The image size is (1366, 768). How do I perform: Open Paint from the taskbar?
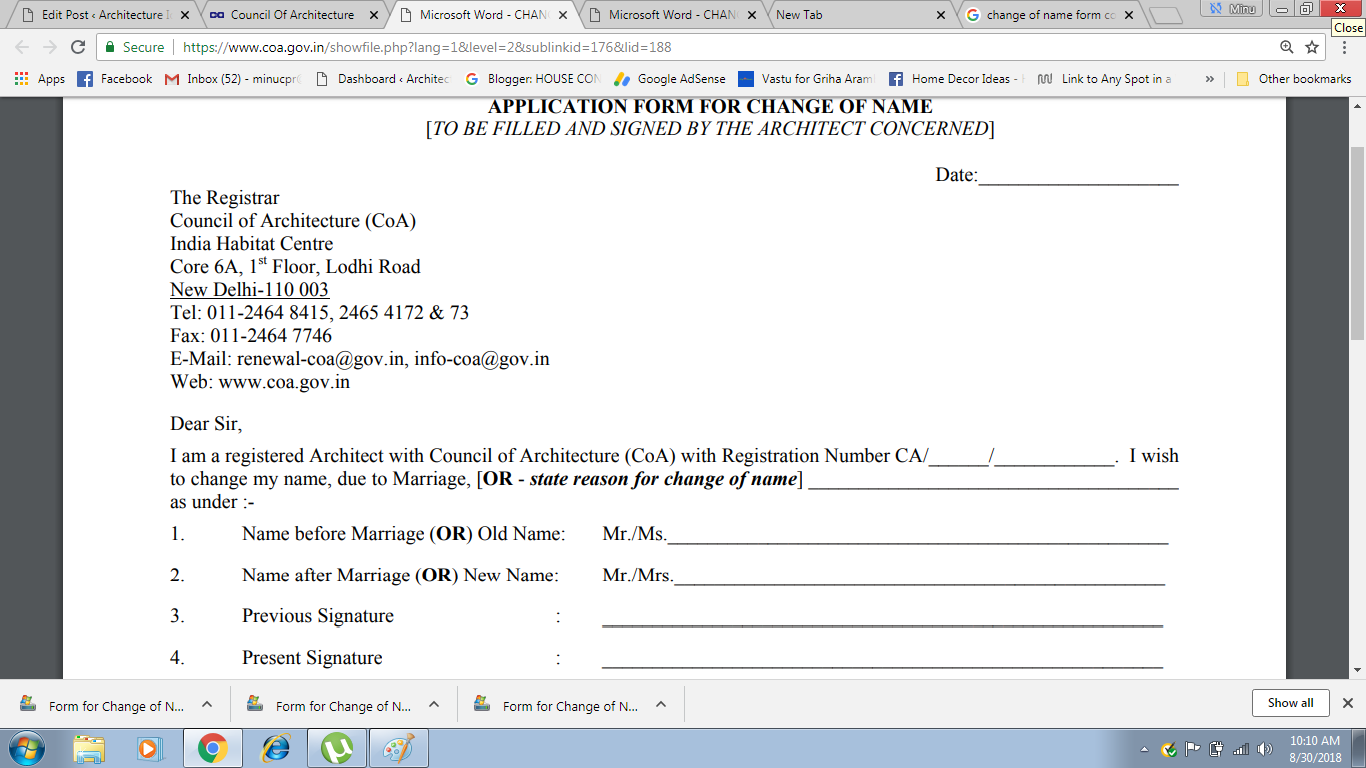[x=398, y=748]
